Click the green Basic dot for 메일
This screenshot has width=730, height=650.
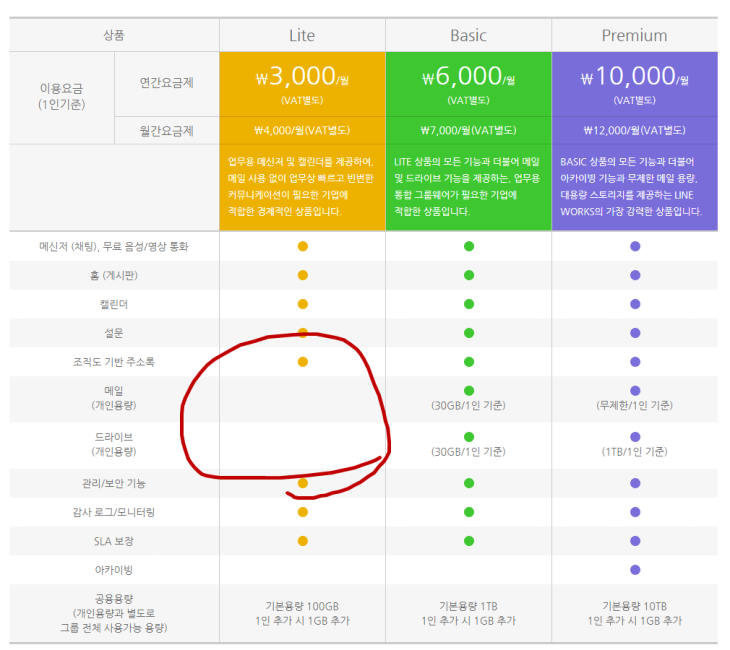pyautogui.click(x=468, y=390)
